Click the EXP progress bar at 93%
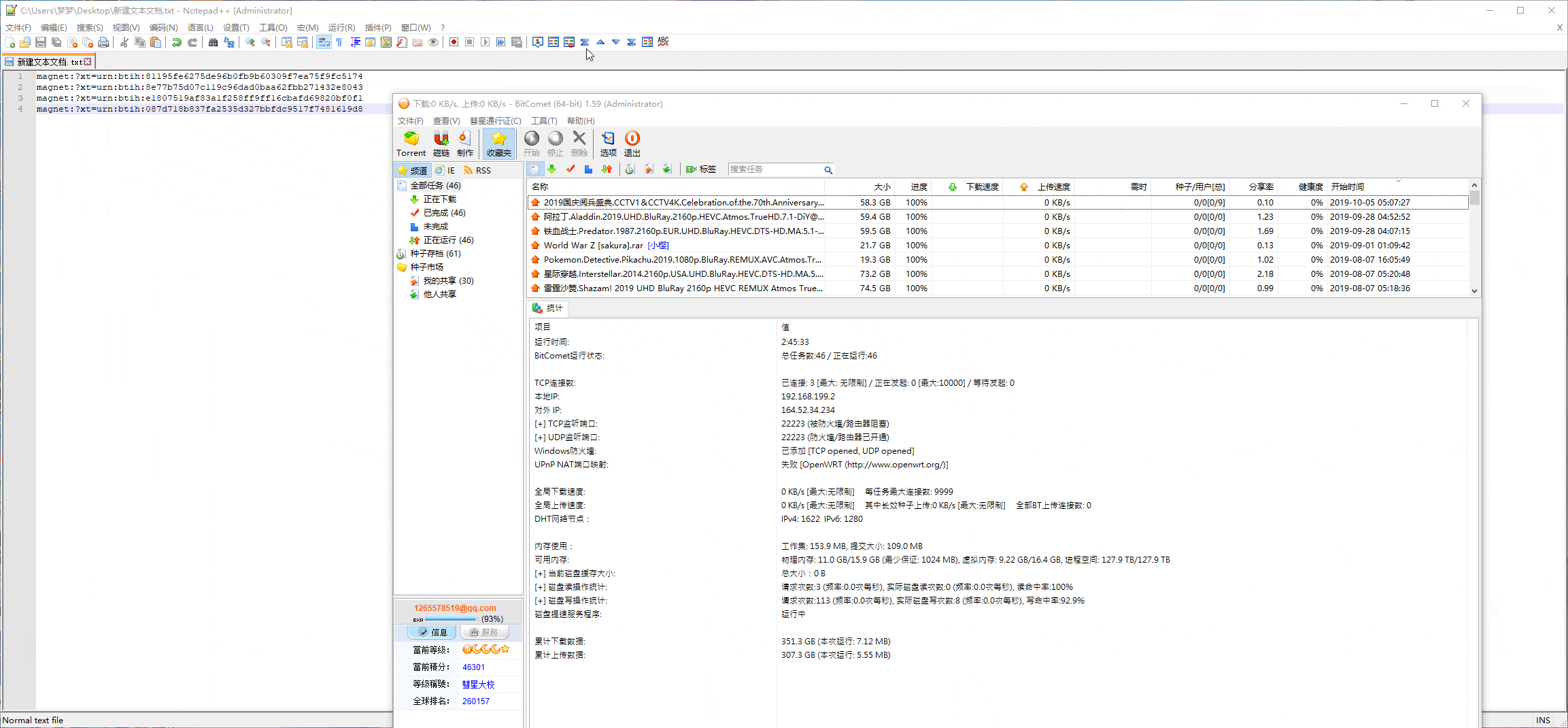The width and height of the screenshot is (1568, 728). (x=450, y=619)
